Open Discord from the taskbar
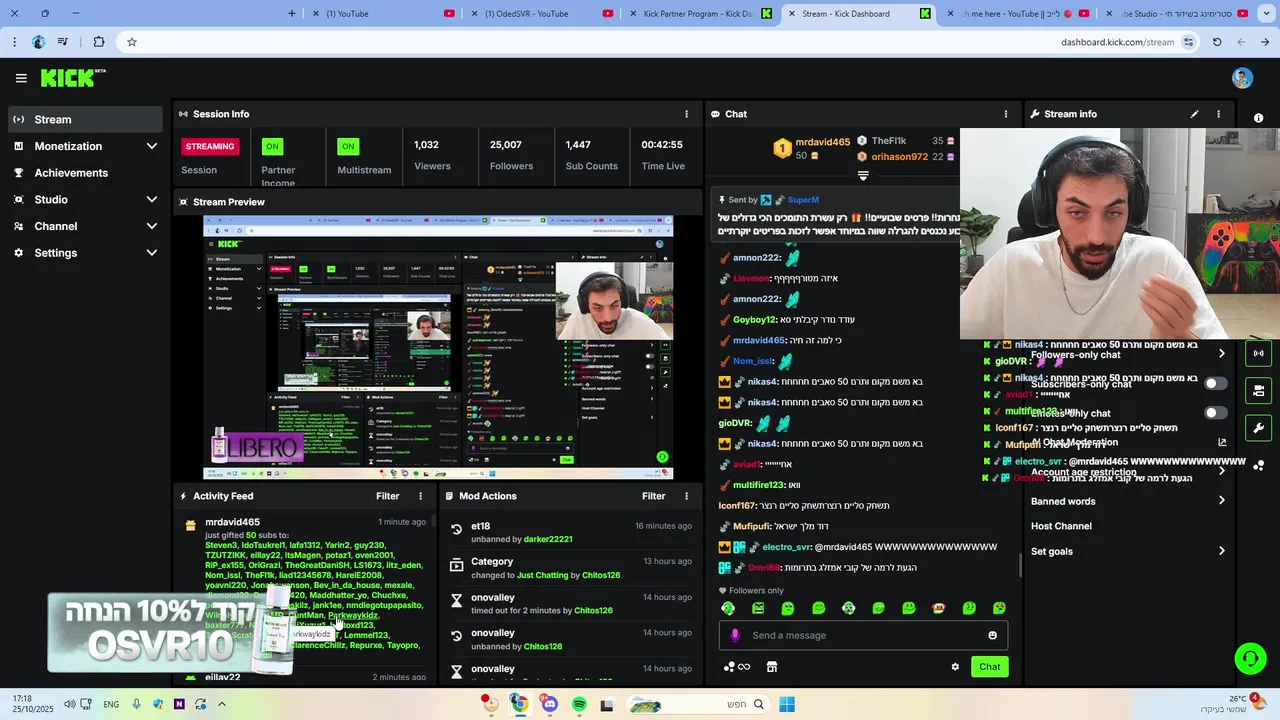The width and height of the screenshot is (1280, 720). pyautogui.click(x=549, y=705)
